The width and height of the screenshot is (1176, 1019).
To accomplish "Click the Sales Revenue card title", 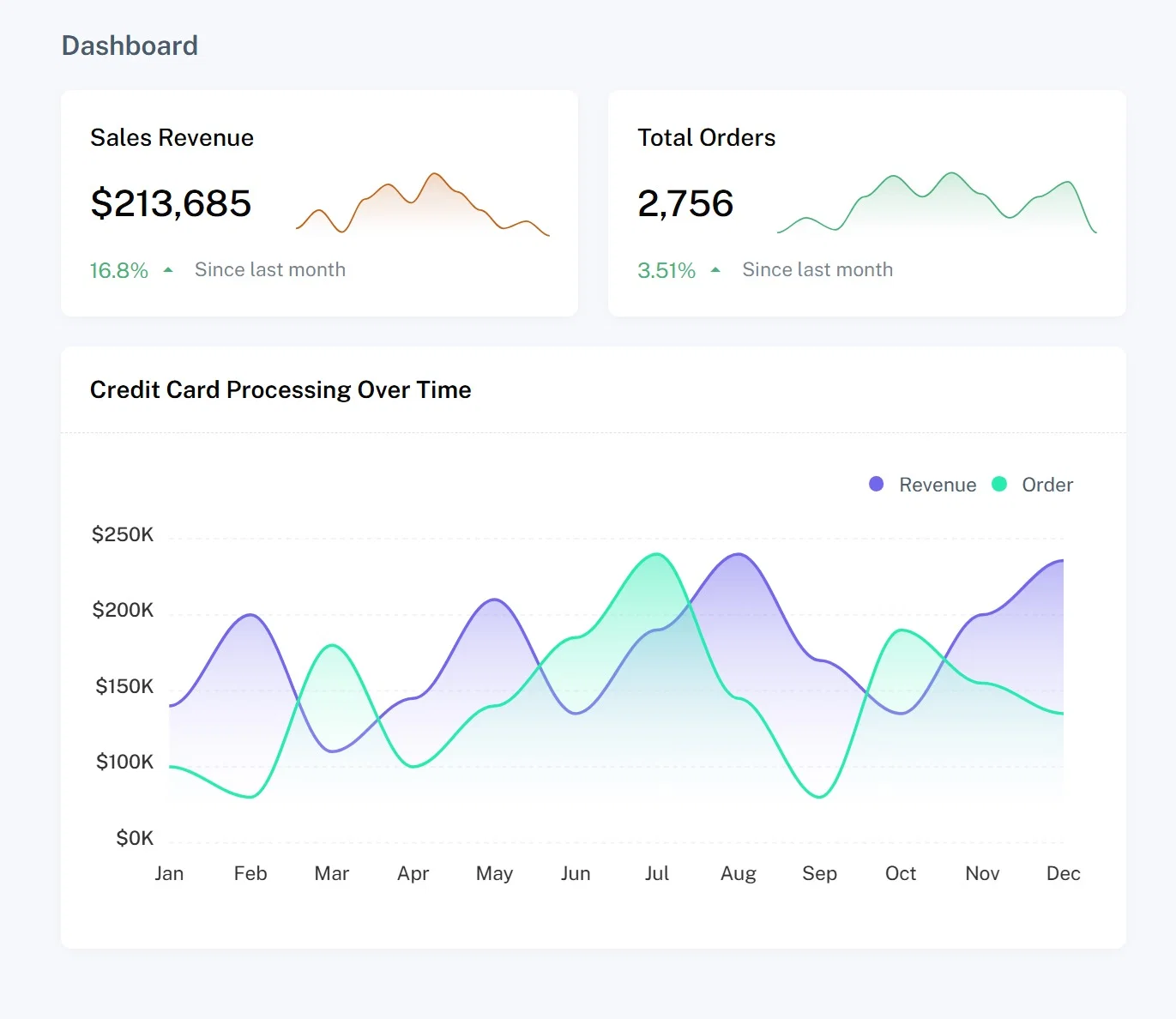I will (x=172, y=138).
